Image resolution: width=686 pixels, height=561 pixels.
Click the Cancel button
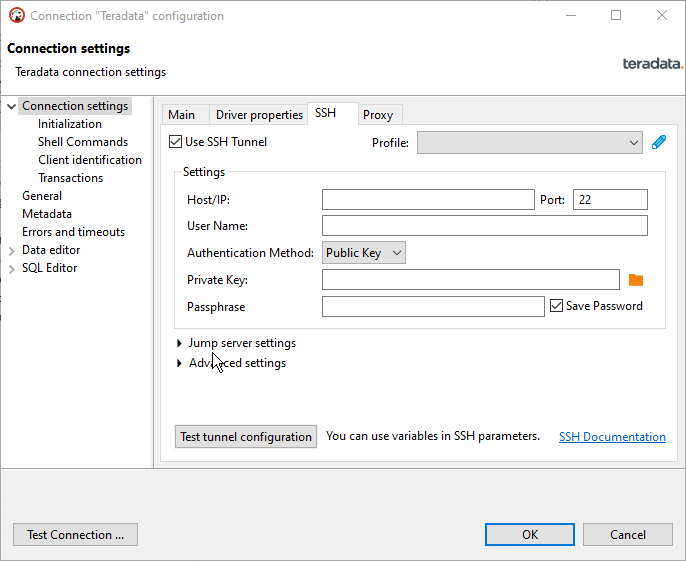coord(628,535)
